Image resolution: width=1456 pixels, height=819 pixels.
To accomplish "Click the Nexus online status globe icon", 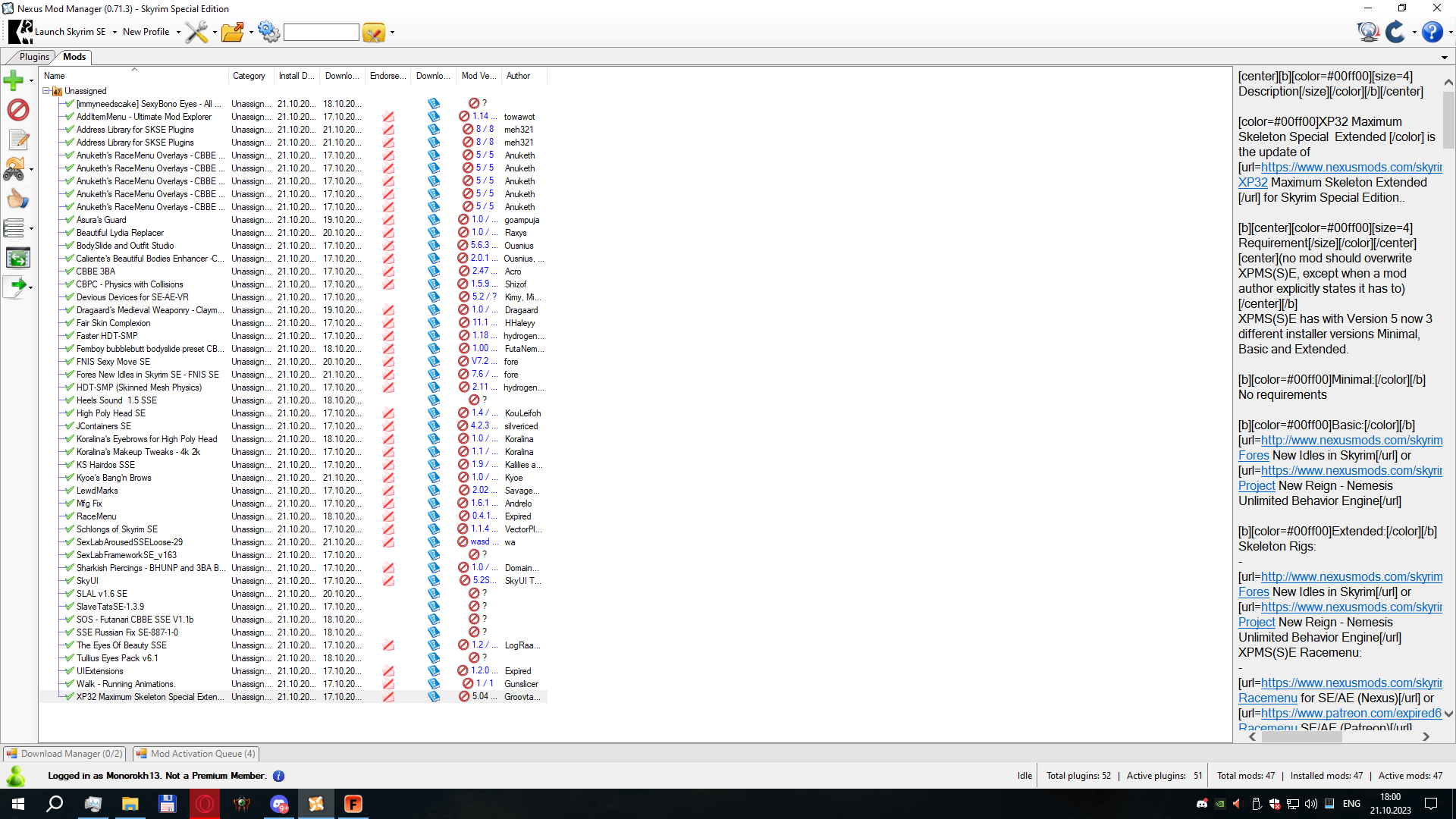I will 1368,32.
